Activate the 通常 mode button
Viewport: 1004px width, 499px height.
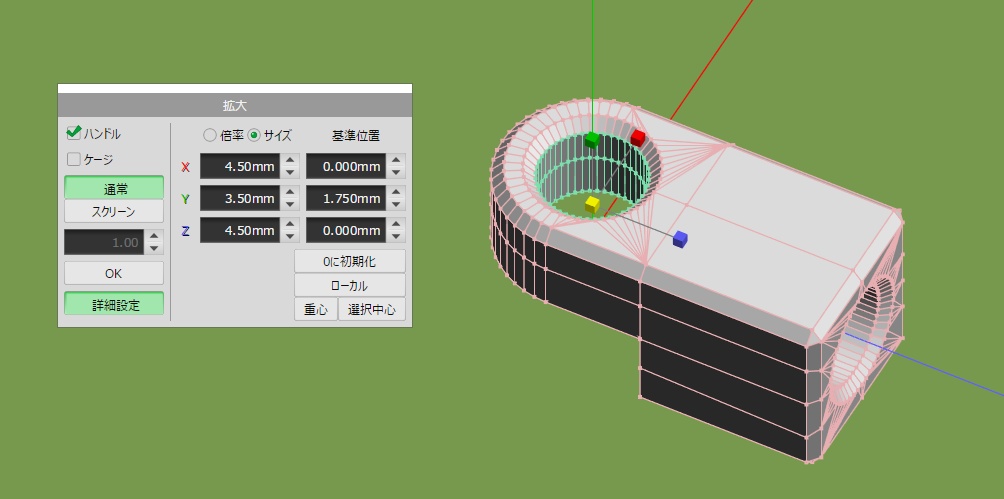114,188
